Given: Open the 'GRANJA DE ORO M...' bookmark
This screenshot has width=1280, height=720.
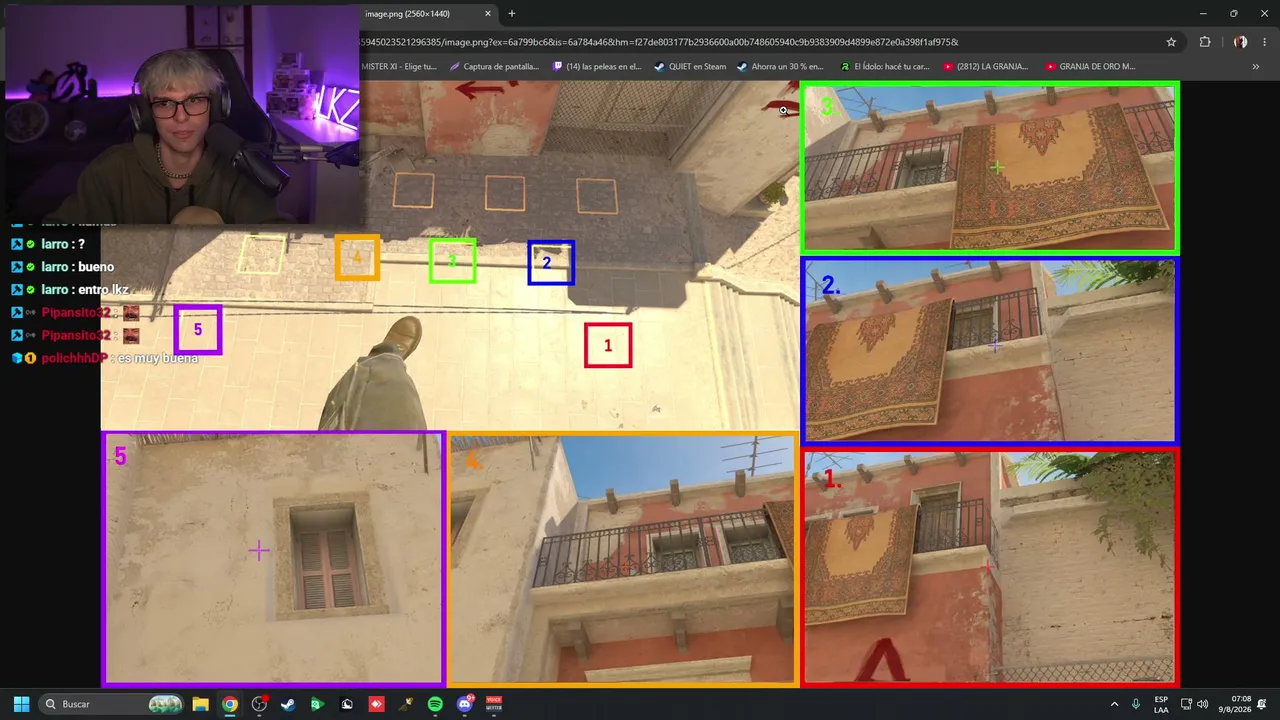Looking at the screenshot, I should pyautogui.click(x=1090, y=67).
